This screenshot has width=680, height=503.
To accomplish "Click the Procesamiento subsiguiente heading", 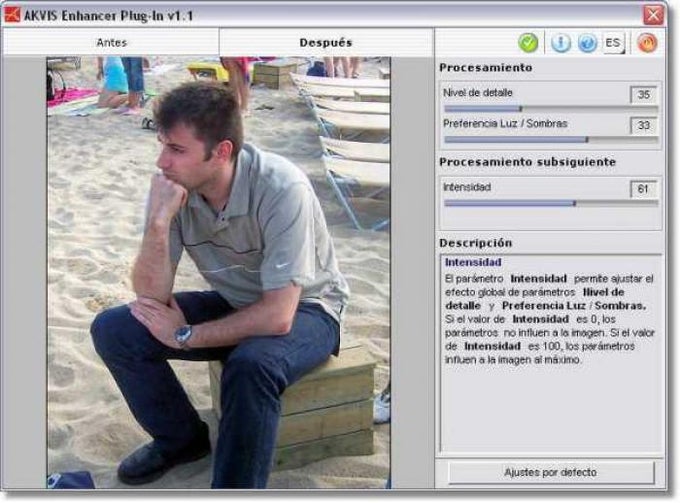I will coord(527,162).
